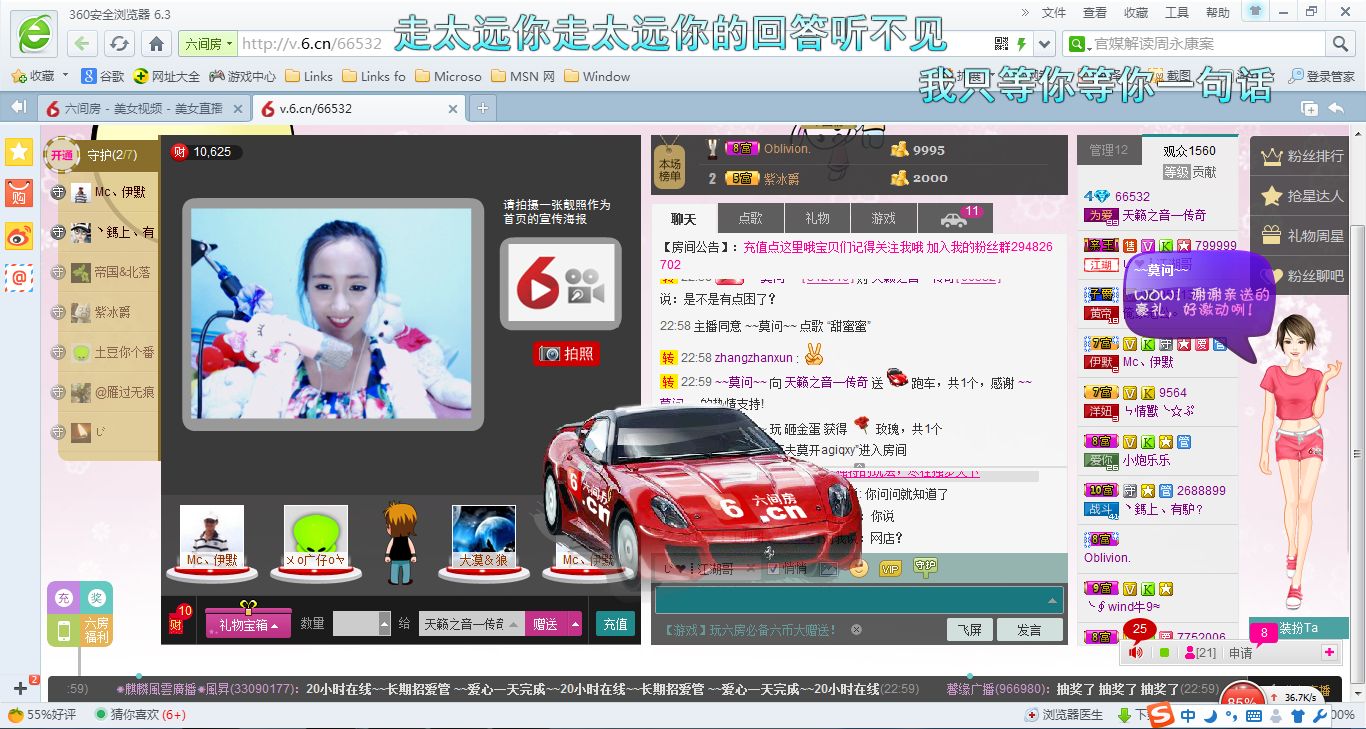Click the mobile phone icon tile
1366x729 pixels.
[63, 631]
